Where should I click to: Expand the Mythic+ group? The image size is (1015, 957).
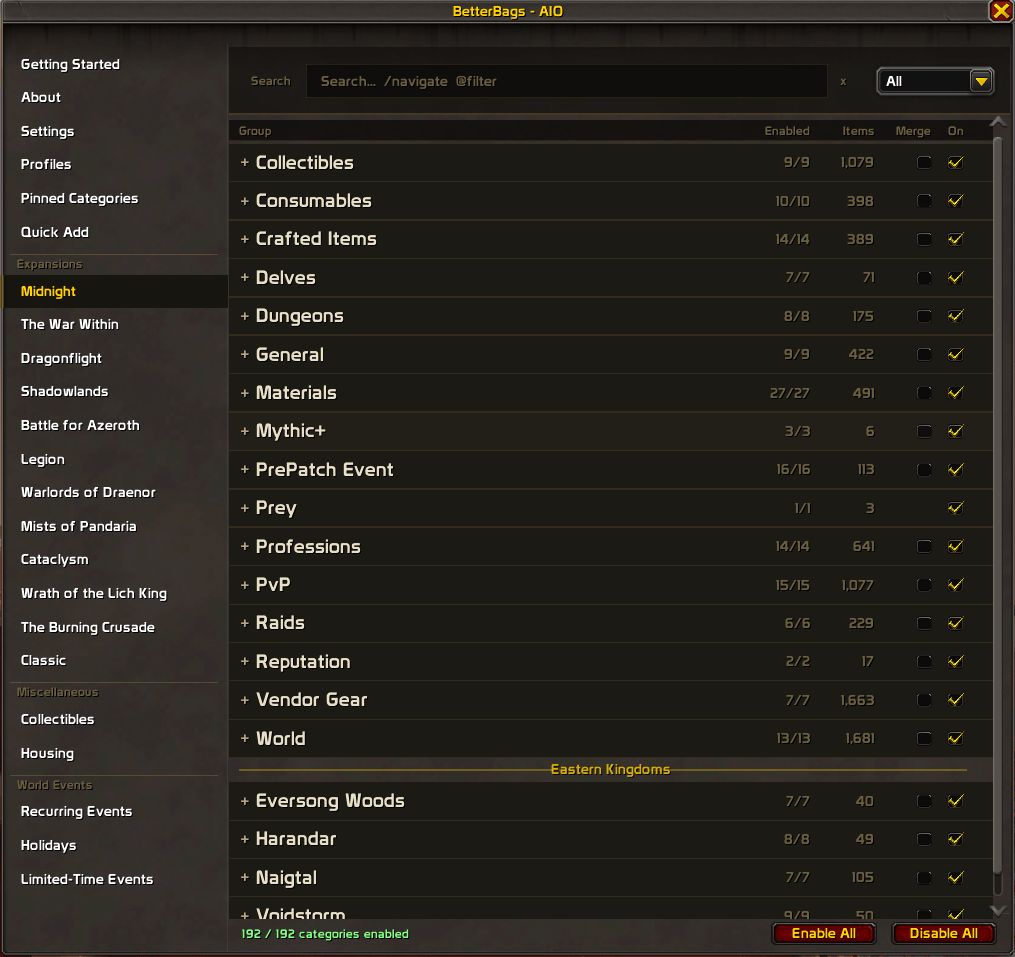[245, 431]
